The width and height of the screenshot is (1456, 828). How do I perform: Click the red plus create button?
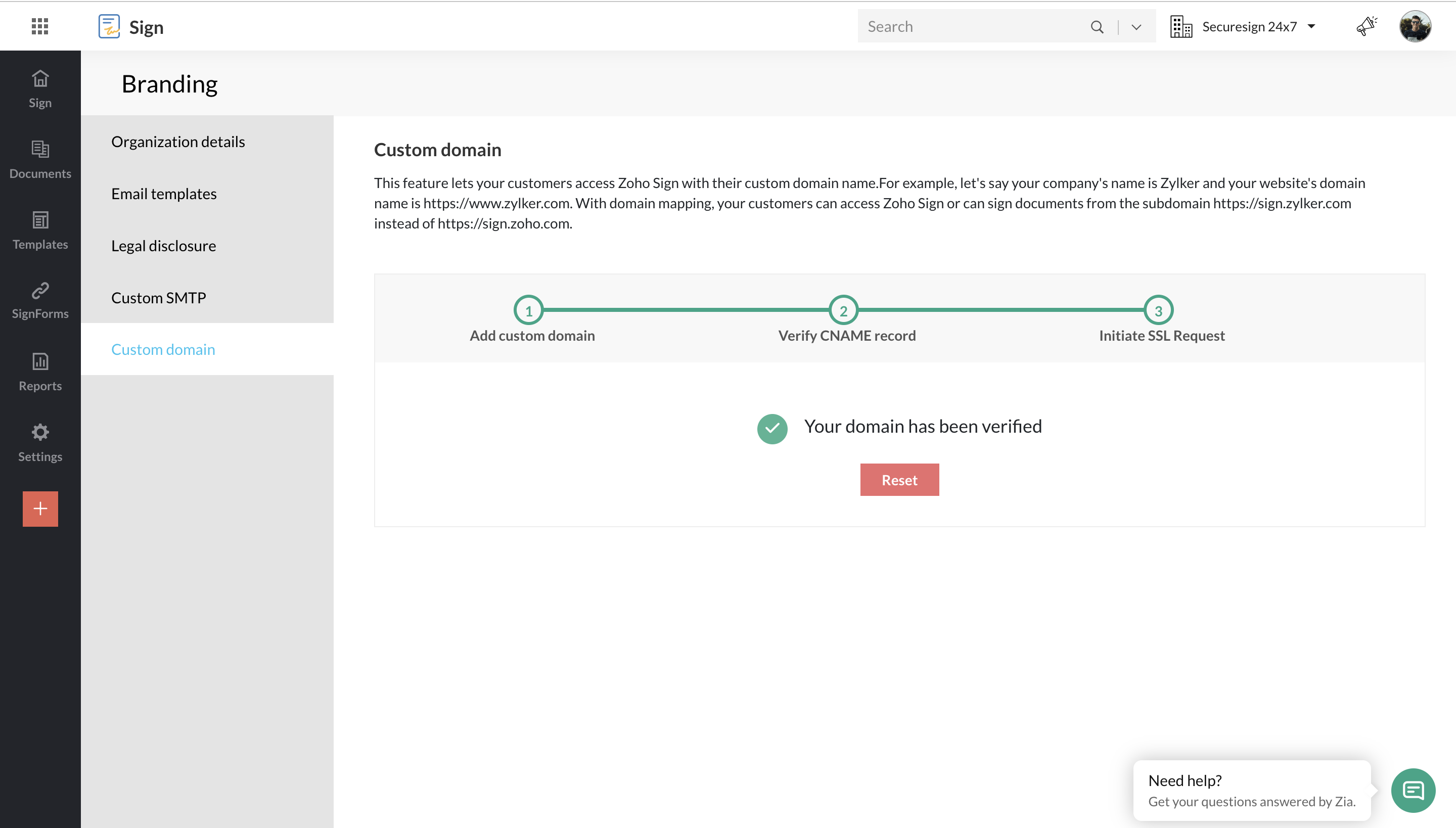(40, 509)
